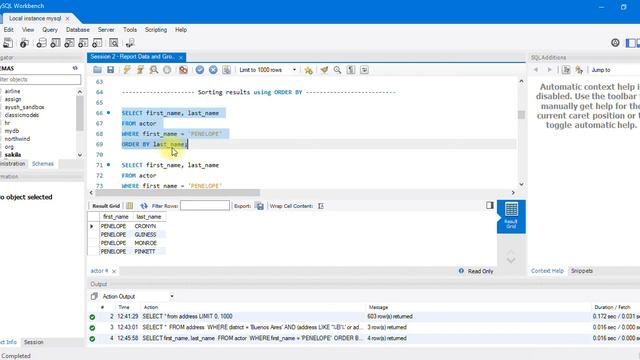Create a new table toolbar icon
The image size is (640, 360).
[x=55, y=43]
